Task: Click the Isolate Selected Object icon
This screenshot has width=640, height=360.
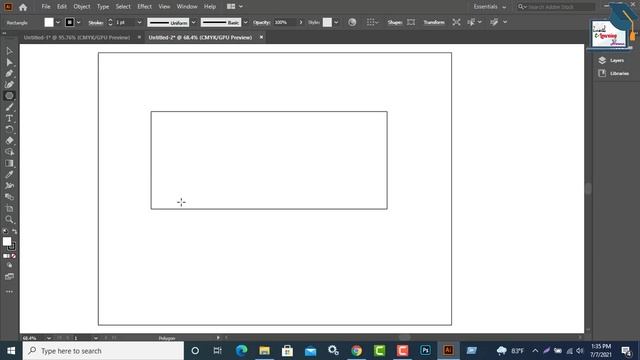Action: (x=456, y=22)
